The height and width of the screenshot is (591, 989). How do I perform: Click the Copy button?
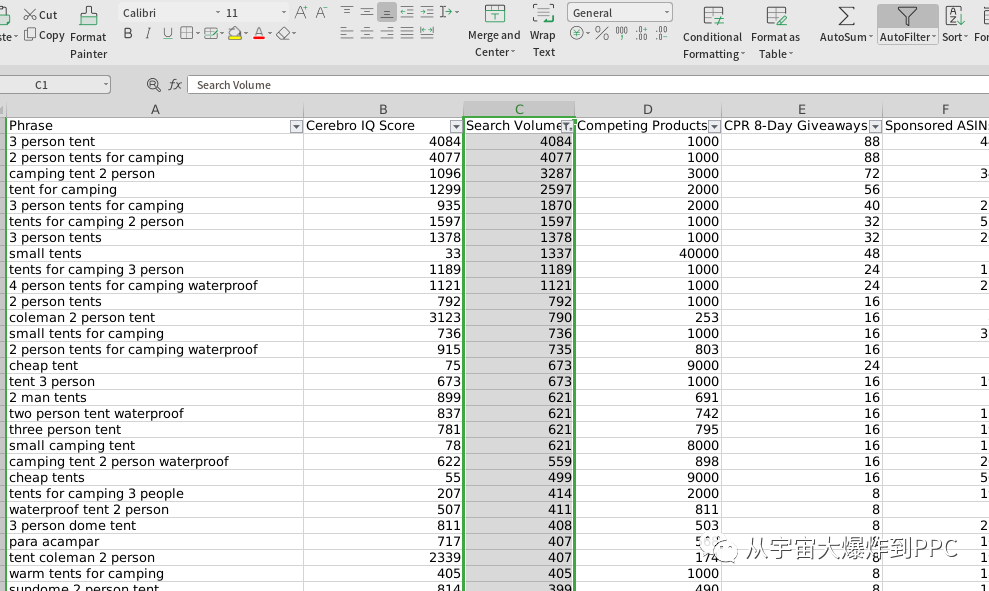pos(44,35)
